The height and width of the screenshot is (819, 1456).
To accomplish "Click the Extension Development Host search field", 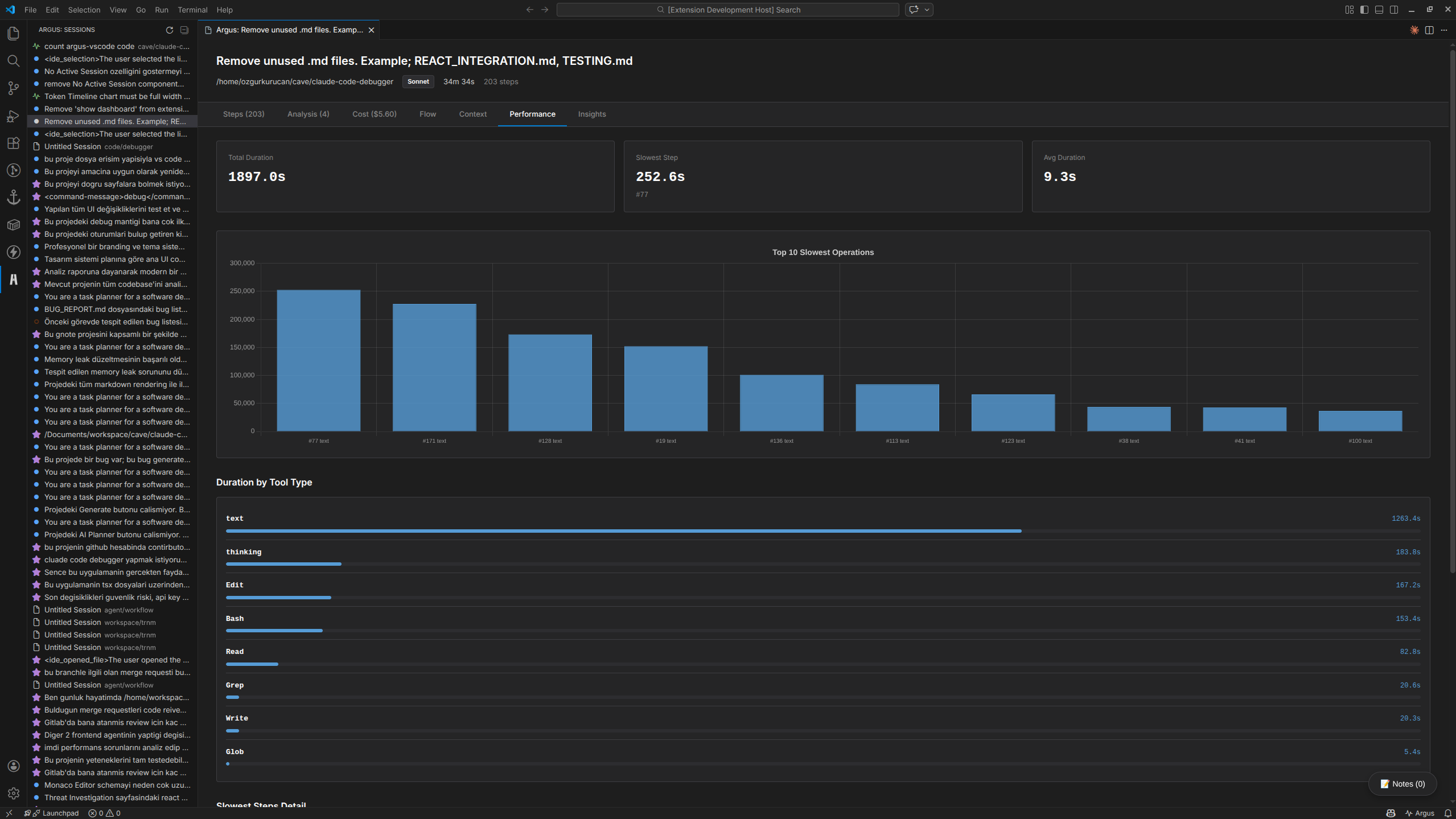I will [728, 10].
